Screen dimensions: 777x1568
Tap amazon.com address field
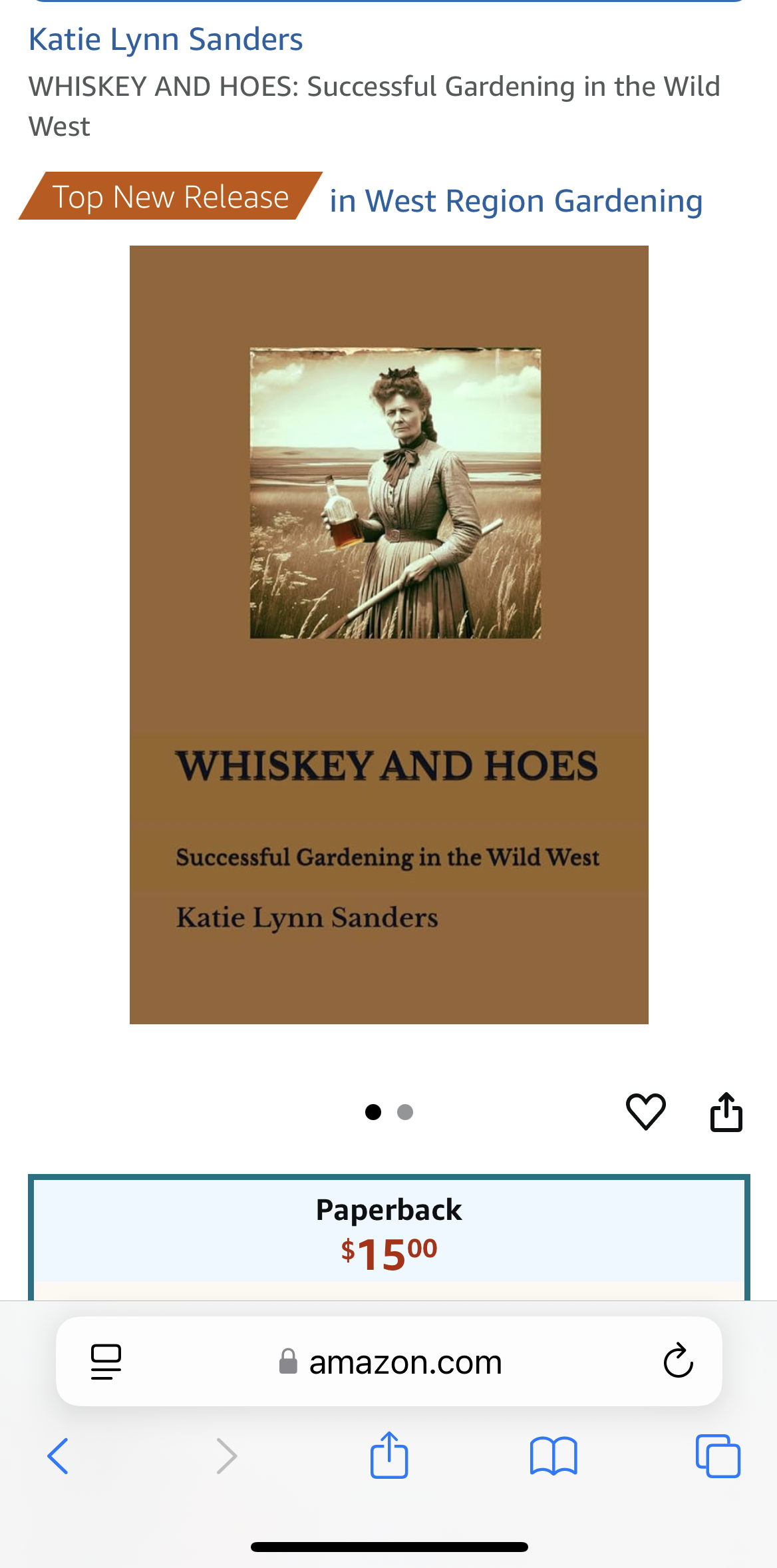tap(389, 1361)
